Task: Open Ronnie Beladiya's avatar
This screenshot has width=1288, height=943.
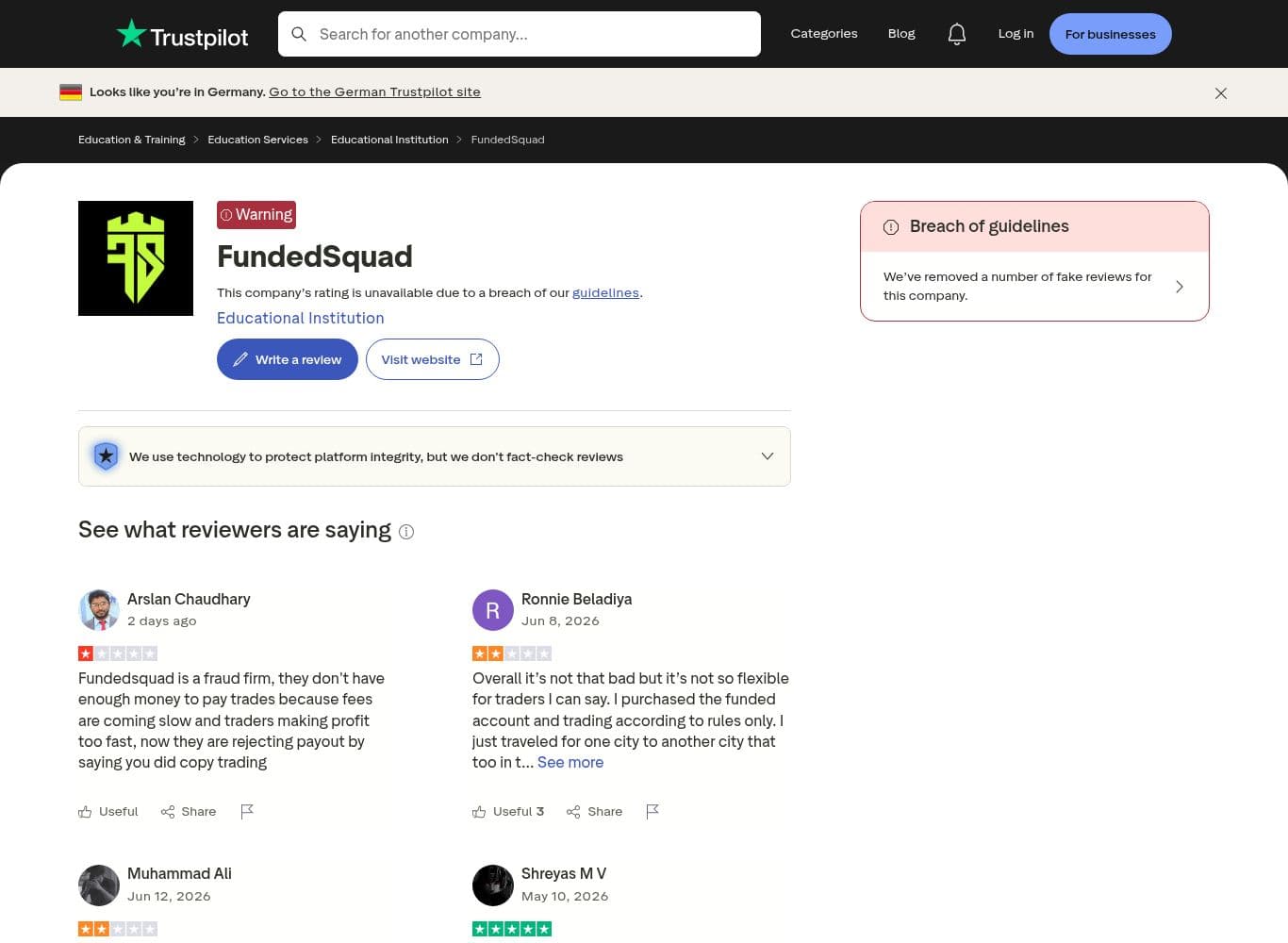Action: (x=493, y=610)
